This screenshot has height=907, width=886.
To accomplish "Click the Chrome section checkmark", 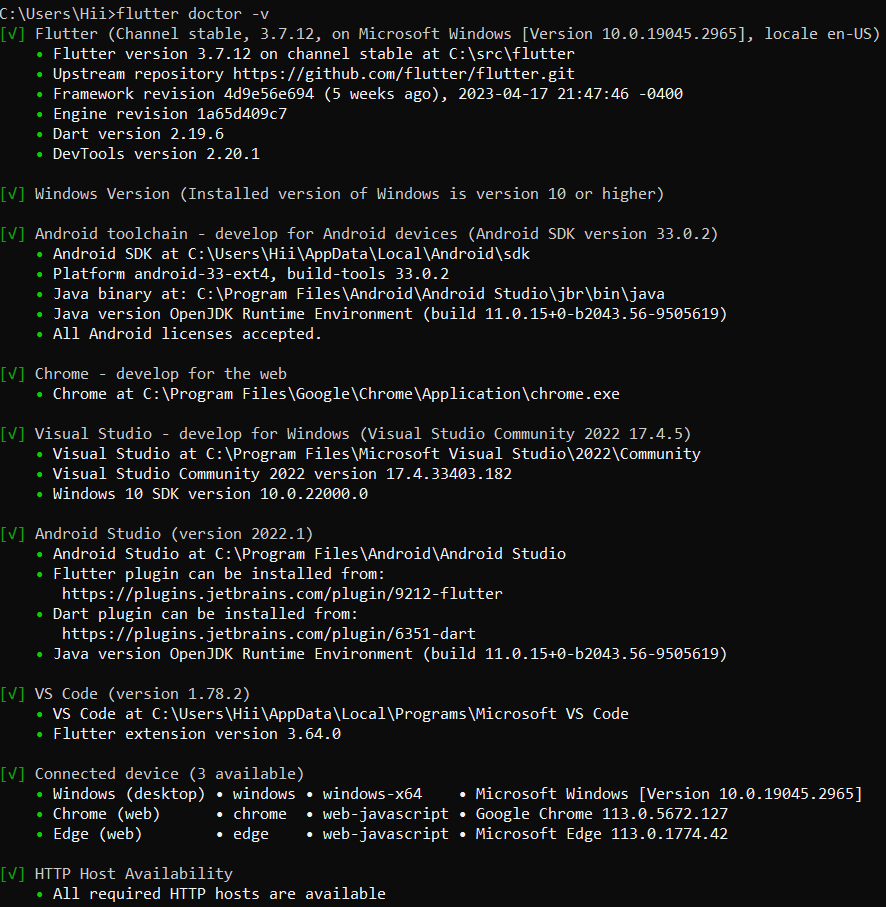I will pyautogui.click(x=13, y=374).
